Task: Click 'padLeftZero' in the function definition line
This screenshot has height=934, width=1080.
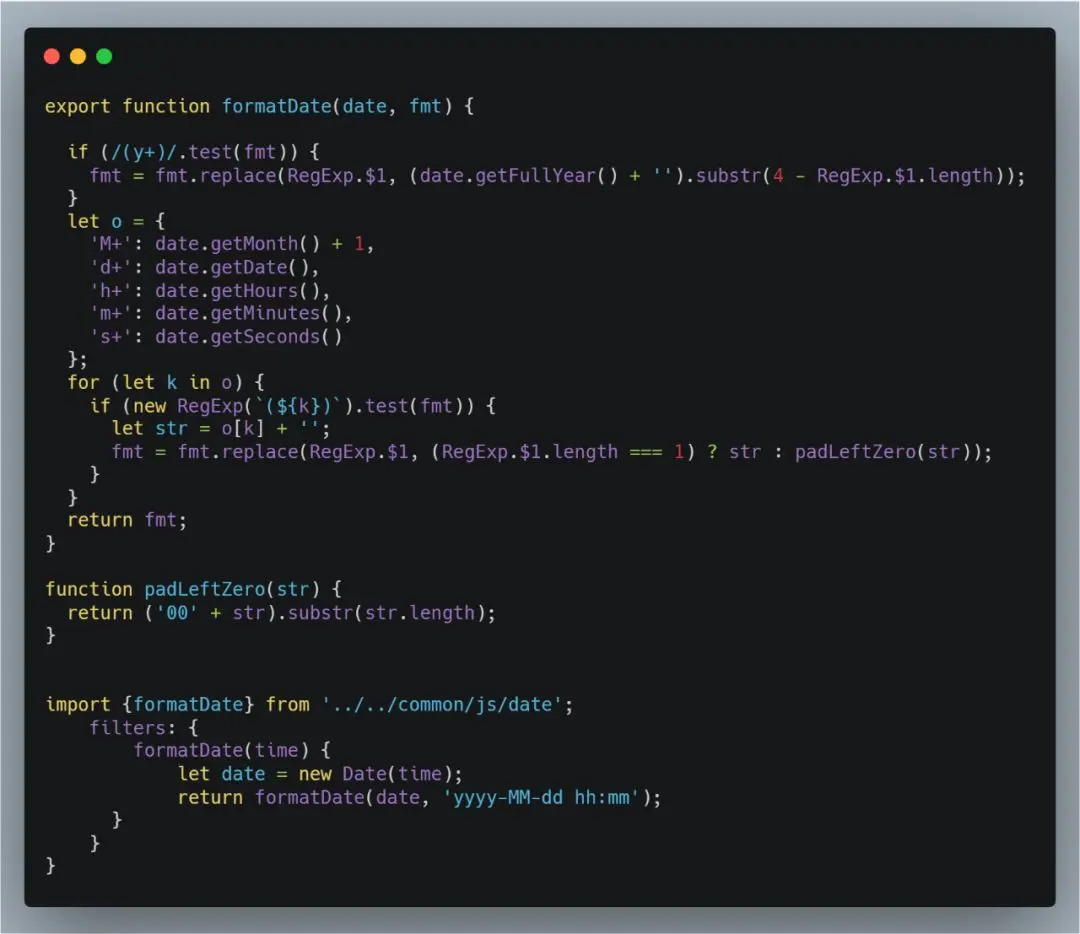Action: tap(205, 590)
